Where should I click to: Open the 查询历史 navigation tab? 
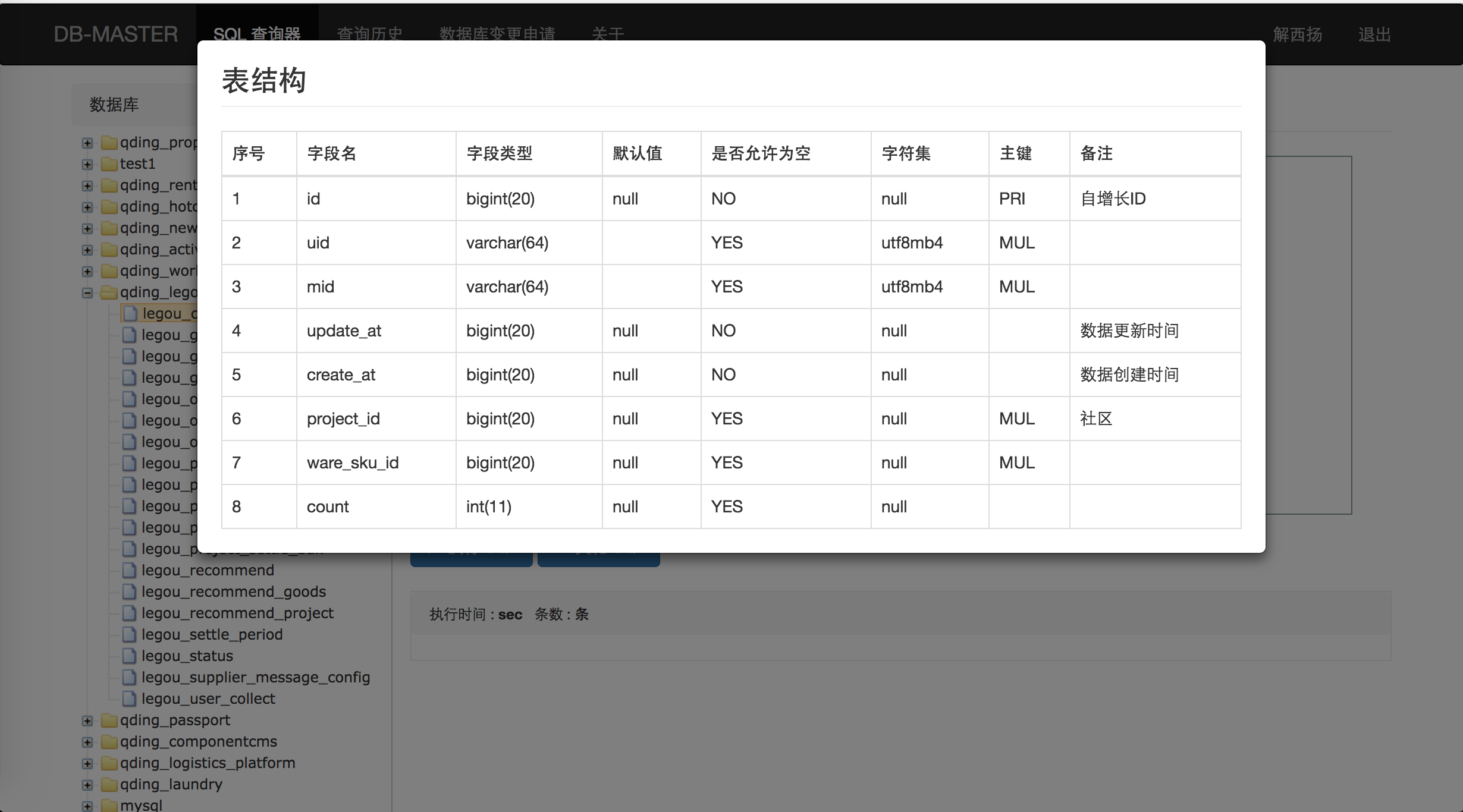(x=369, y=34)
